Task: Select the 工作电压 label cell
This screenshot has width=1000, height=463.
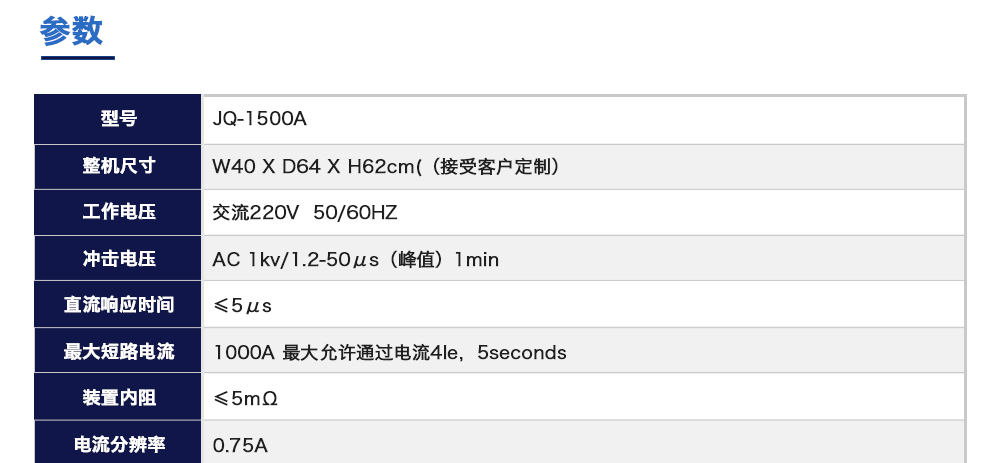Action: pyautogui.click(x=118, y=212)
